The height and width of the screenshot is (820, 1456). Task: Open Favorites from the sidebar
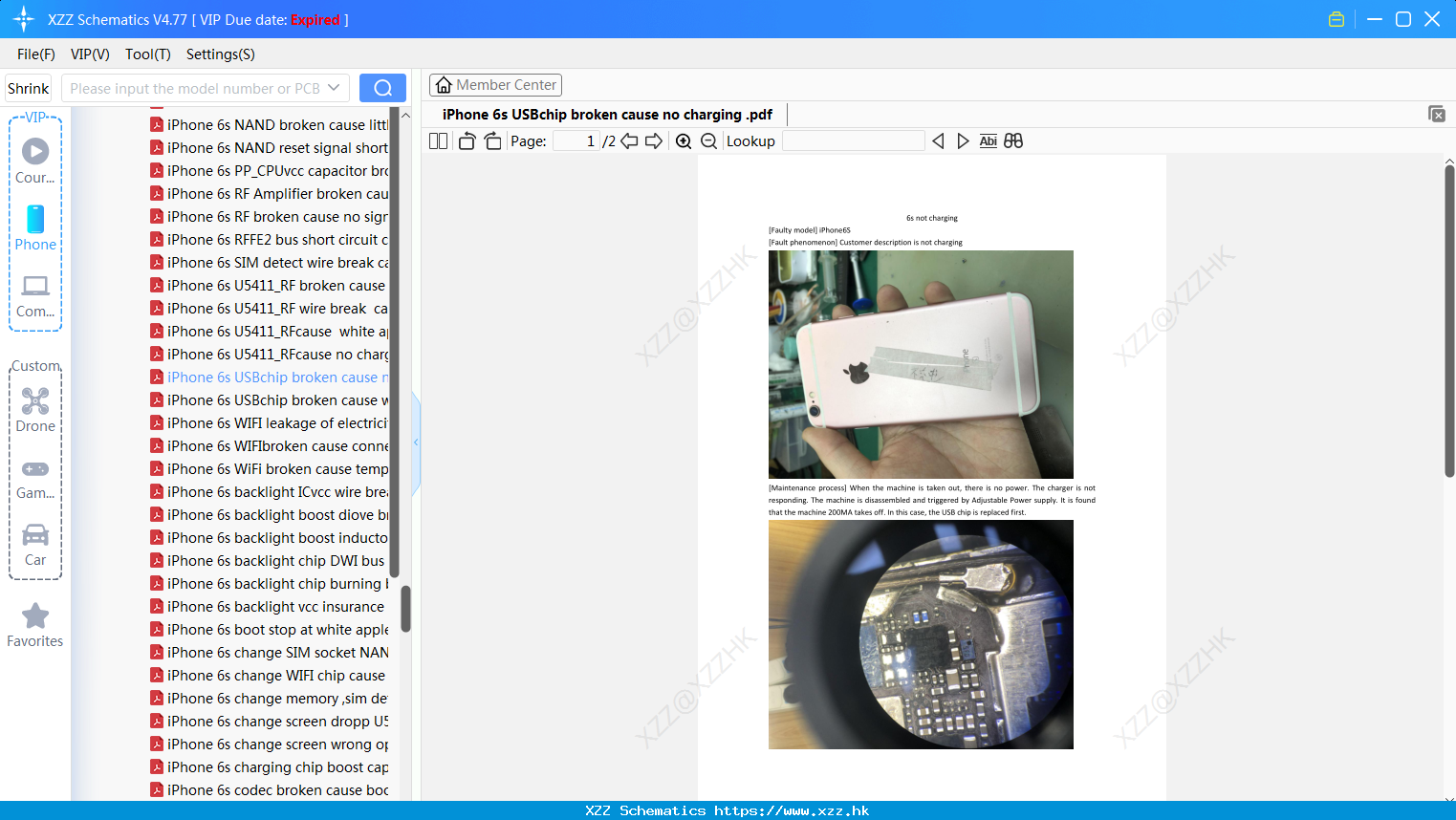(35, 625)
